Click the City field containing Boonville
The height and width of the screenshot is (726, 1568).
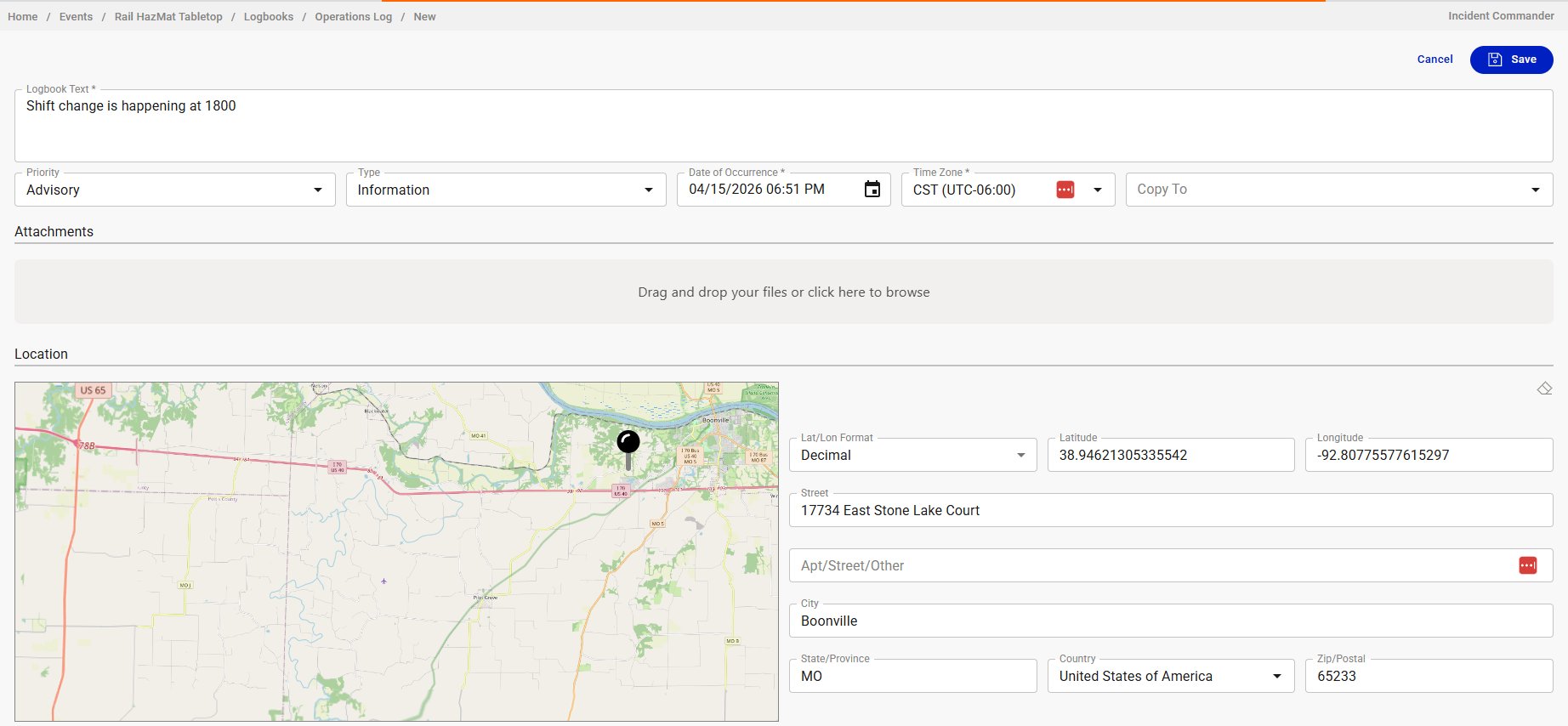(x=1171, y=621)
